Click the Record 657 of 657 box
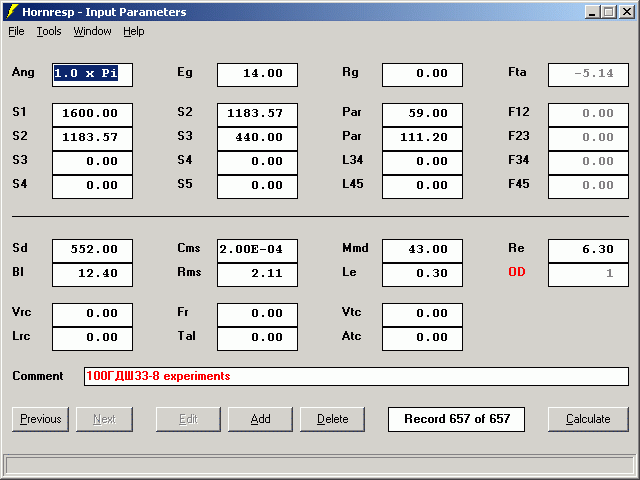The image size is (640, 480). 456,419
